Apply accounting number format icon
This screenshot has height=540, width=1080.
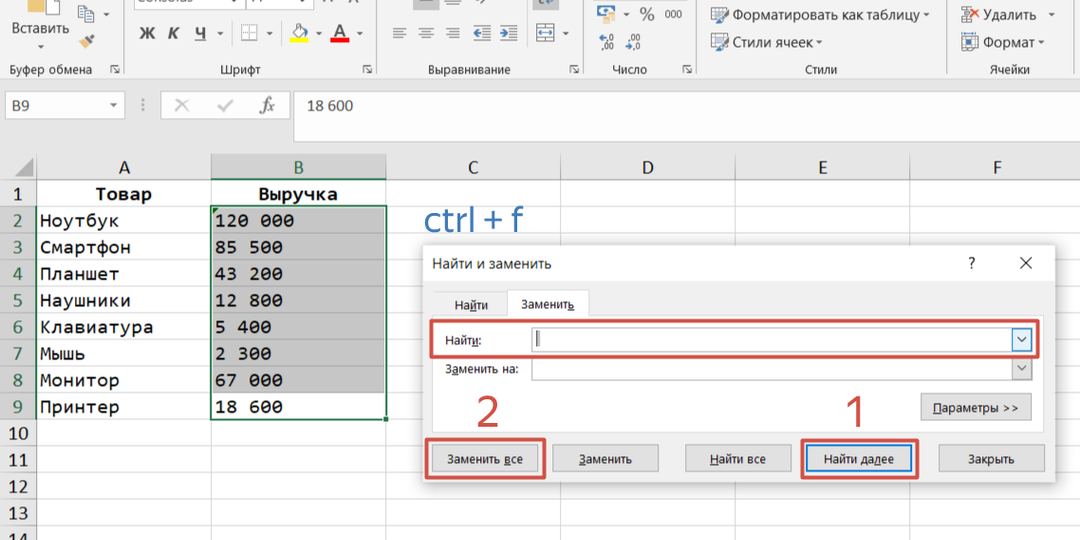coord(606,13)
